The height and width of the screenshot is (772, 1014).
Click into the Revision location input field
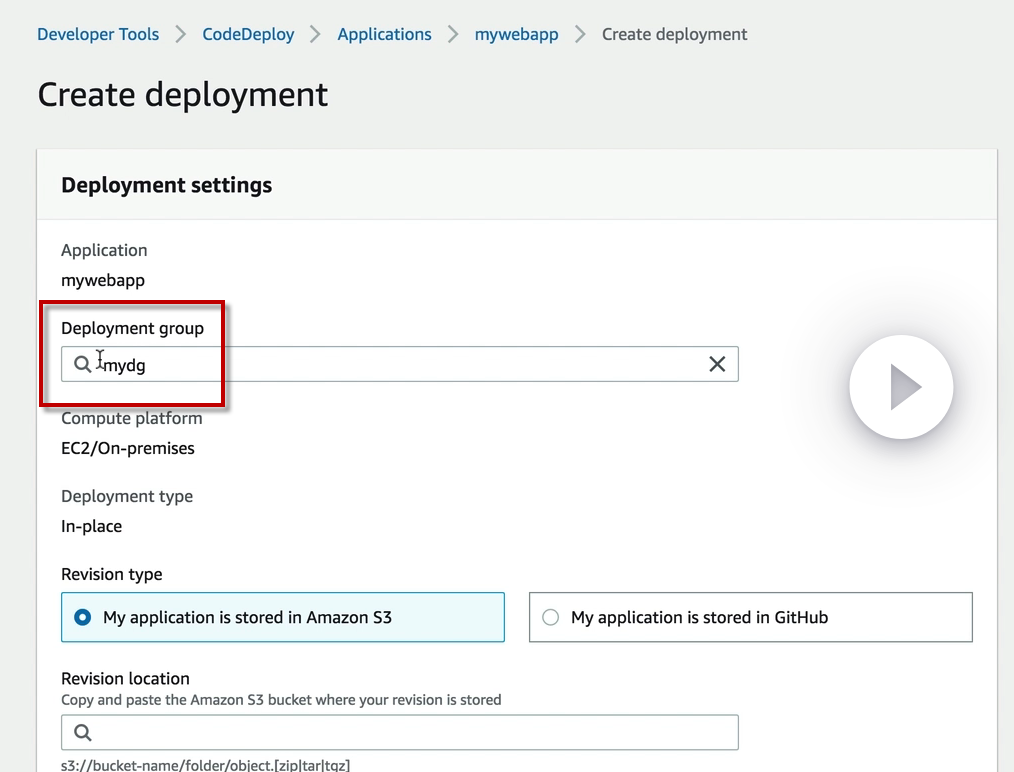coord(400,732)
